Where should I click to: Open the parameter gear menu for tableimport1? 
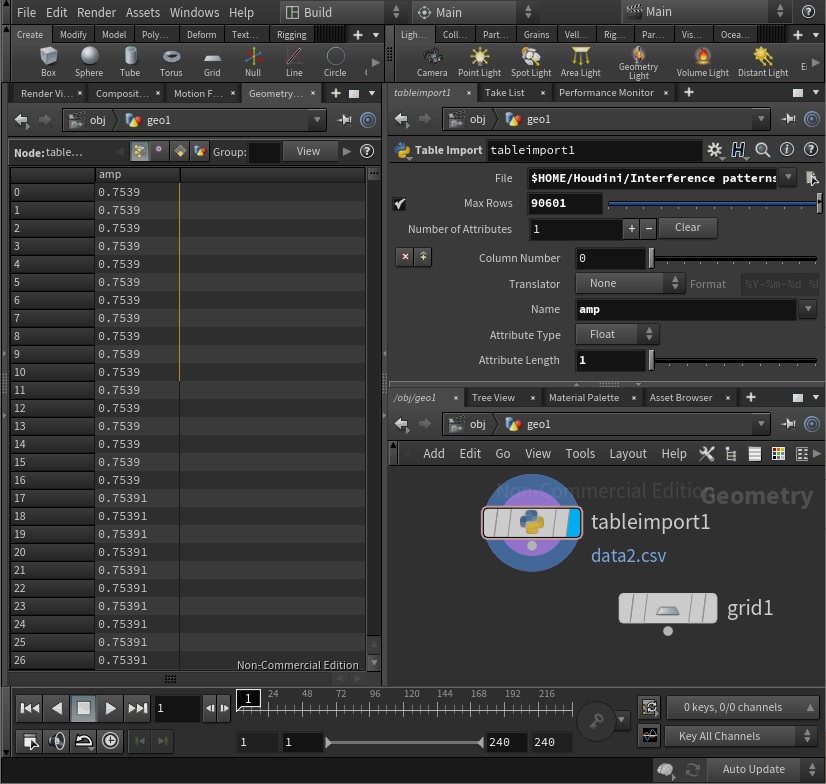click(715, 150)
